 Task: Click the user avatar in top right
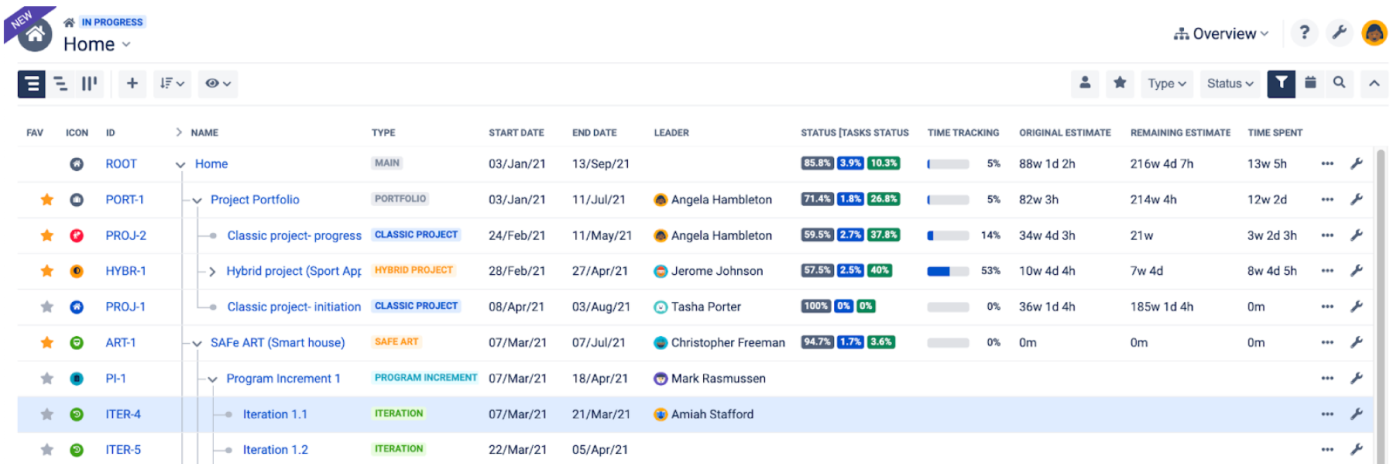click(1374, 34)
